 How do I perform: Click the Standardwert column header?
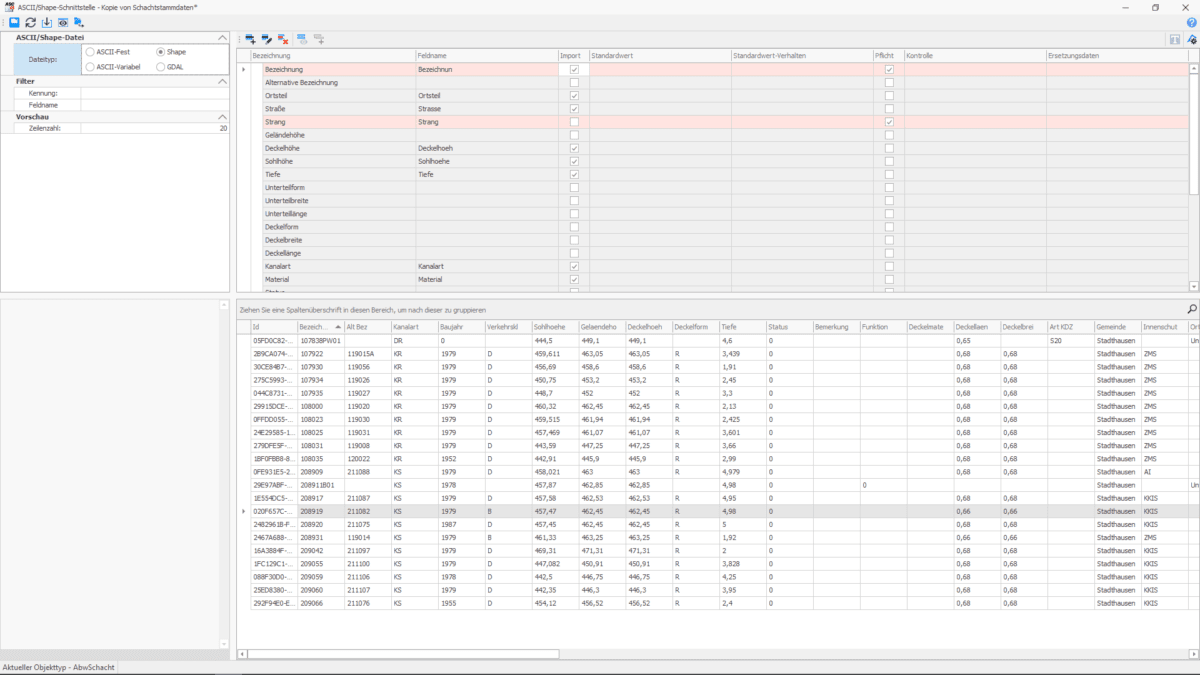[659, 56]
